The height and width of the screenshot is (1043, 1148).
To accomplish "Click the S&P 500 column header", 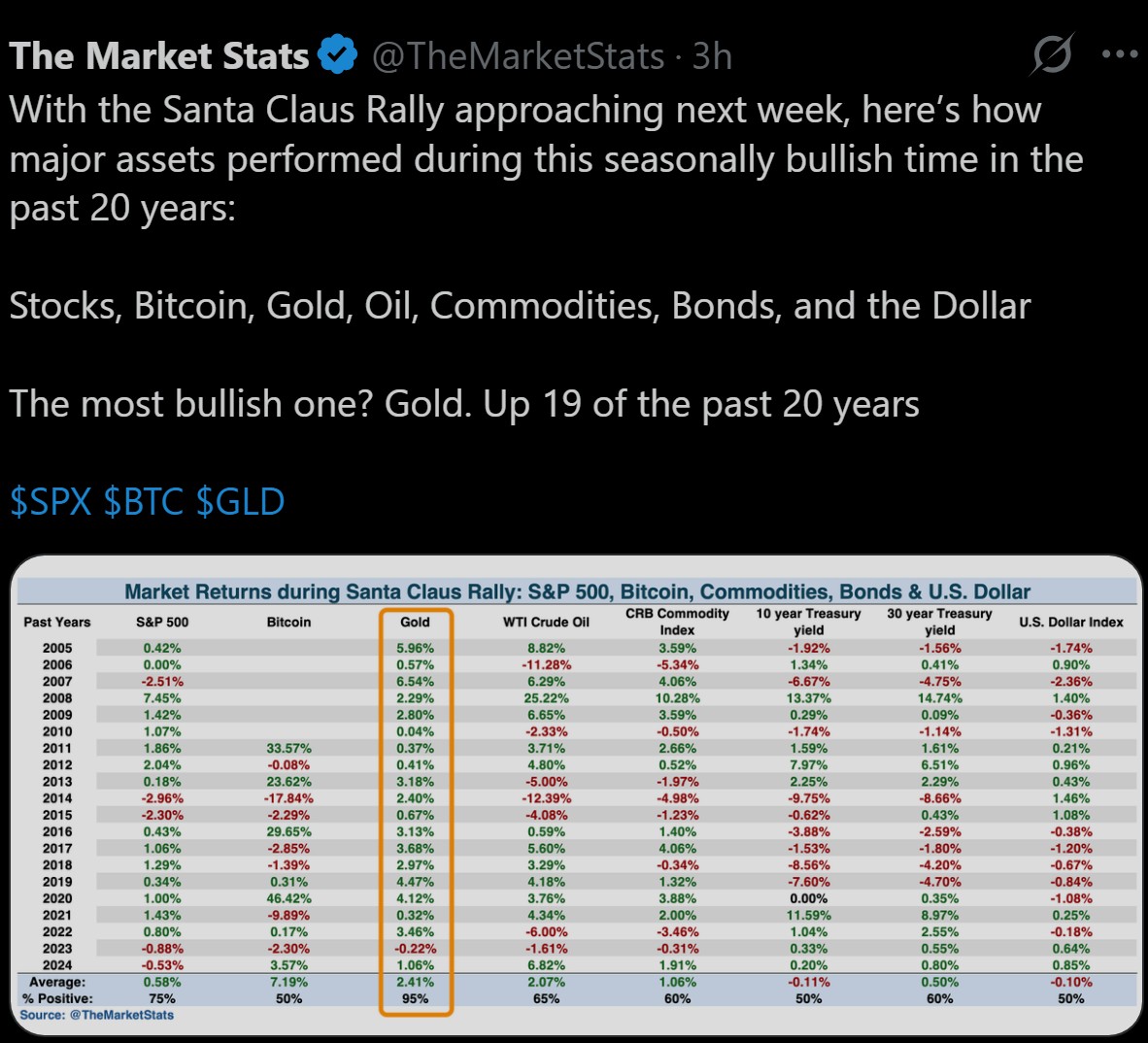I will coord(162,622).
